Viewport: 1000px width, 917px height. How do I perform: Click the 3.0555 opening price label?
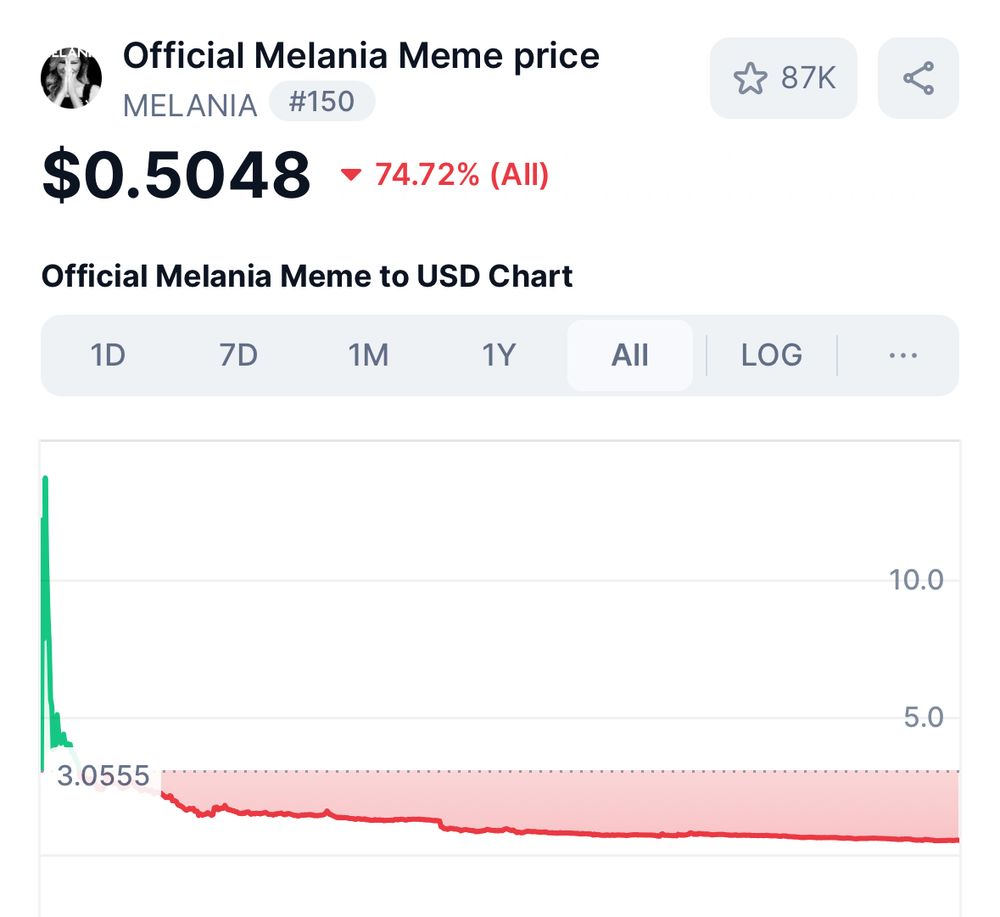click(x=102, y=776)
